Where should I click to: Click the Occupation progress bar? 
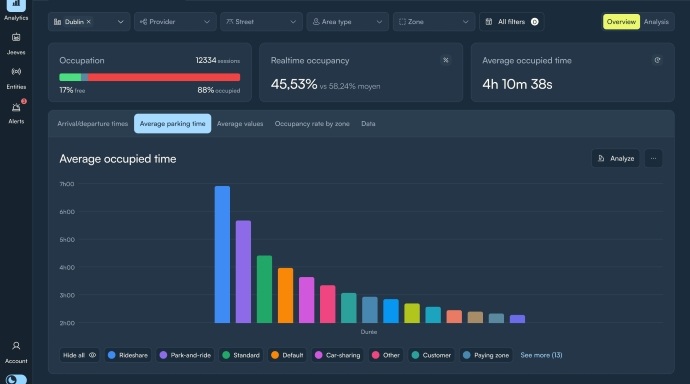coord(150,77)
